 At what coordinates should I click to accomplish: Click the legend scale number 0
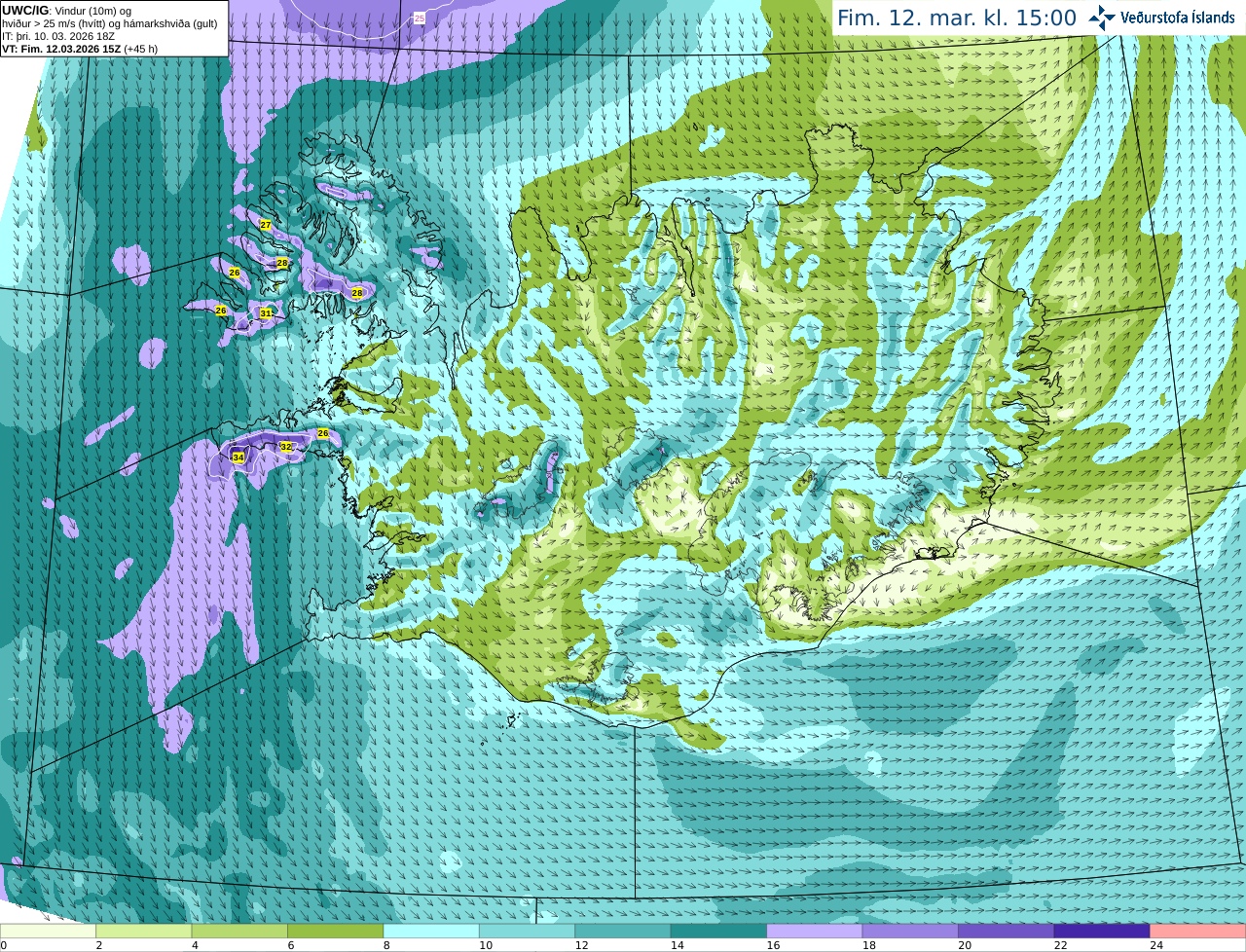(3, 944)
